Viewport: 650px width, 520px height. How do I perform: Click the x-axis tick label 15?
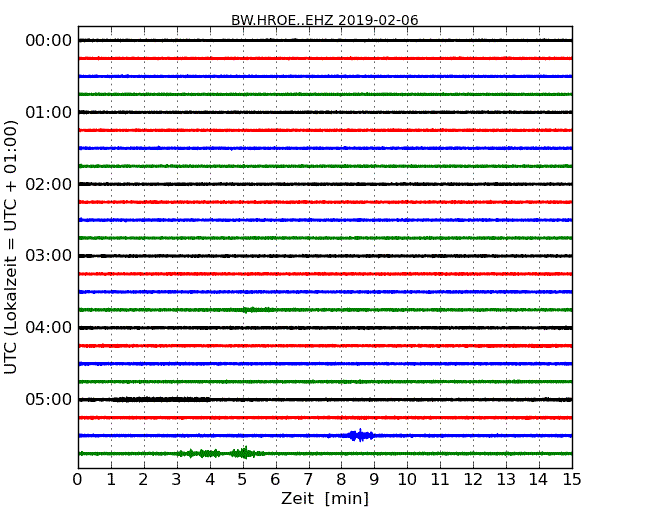572,480
